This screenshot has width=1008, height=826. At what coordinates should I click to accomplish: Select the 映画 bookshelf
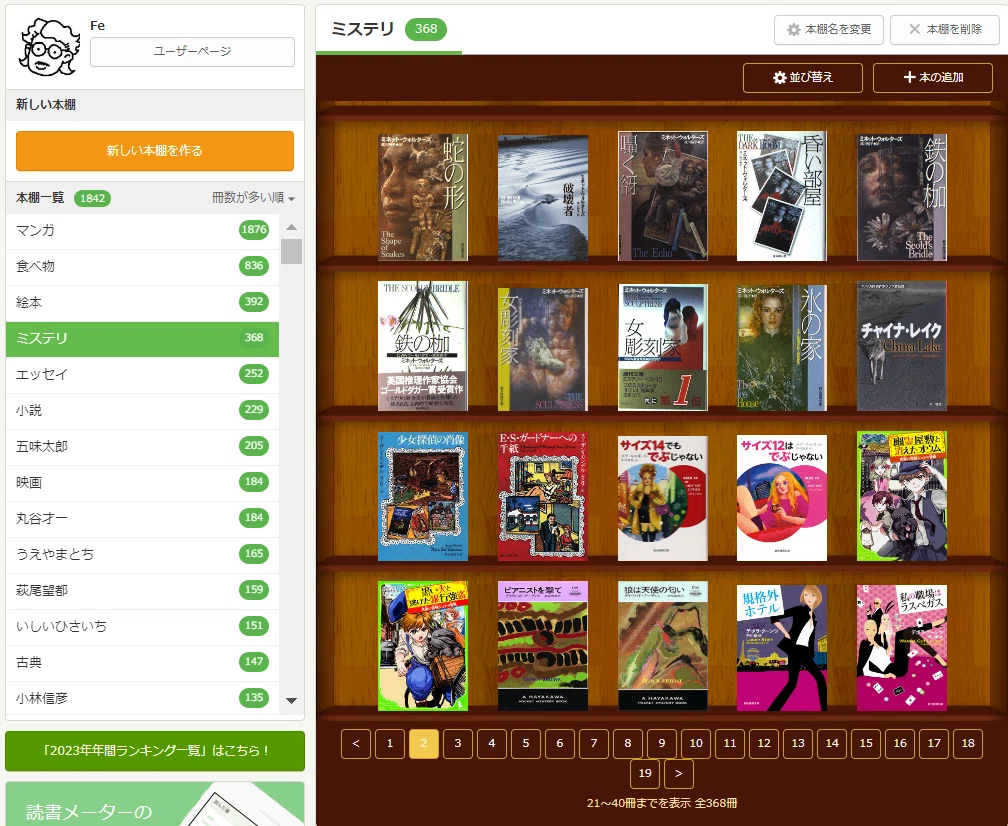coord(143,482)
